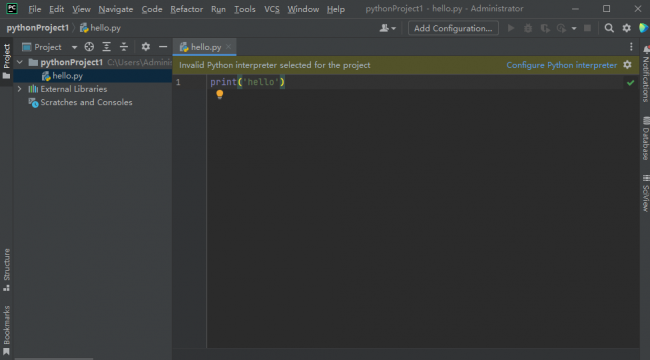Click inside print('hello') code line
This screenshot has width=650, height=360.
(247, 82)
